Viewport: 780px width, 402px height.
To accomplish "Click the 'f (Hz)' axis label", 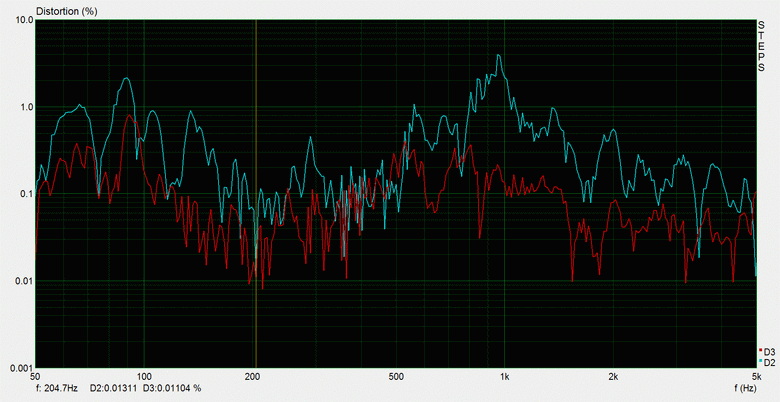I will [745, 388].
